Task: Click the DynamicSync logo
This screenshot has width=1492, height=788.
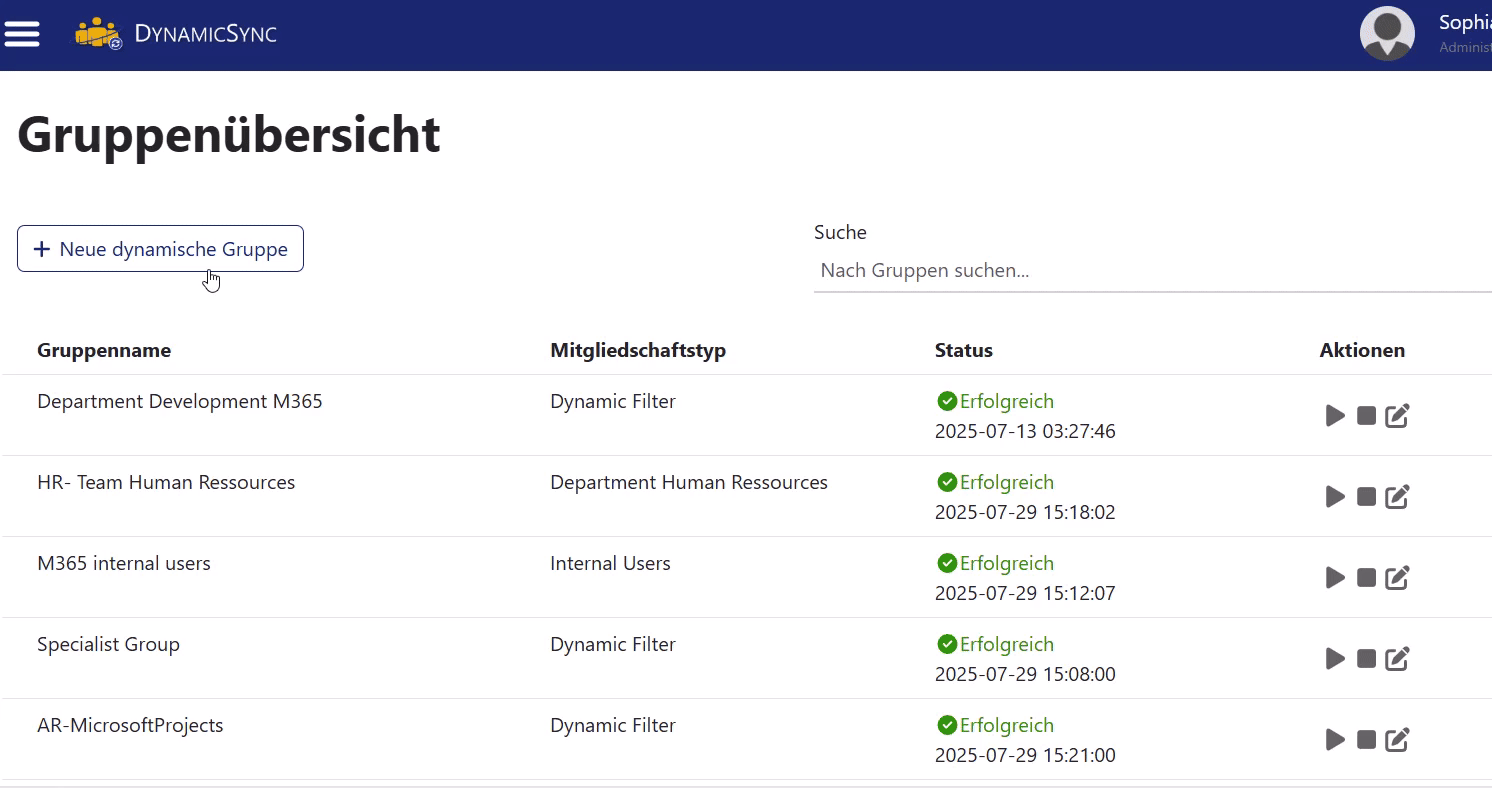Action: (x=176, y=33)
